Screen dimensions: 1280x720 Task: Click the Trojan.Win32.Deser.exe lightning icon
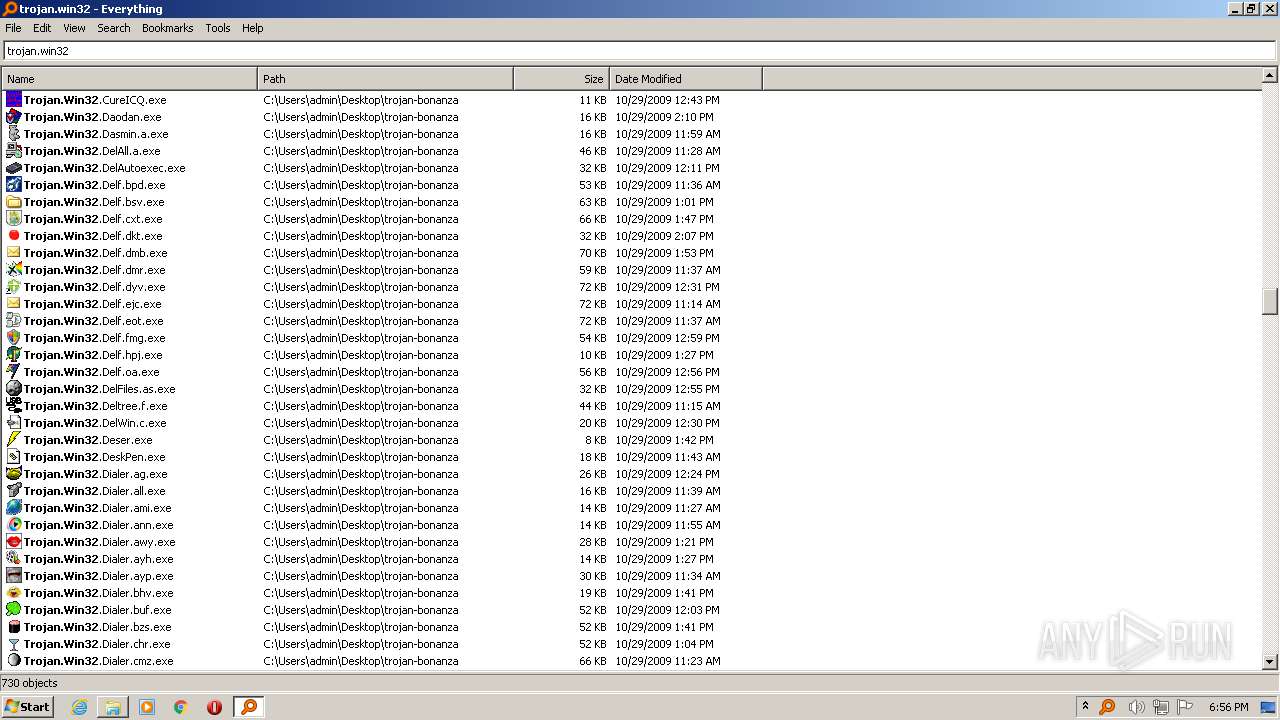coord(14,440)
